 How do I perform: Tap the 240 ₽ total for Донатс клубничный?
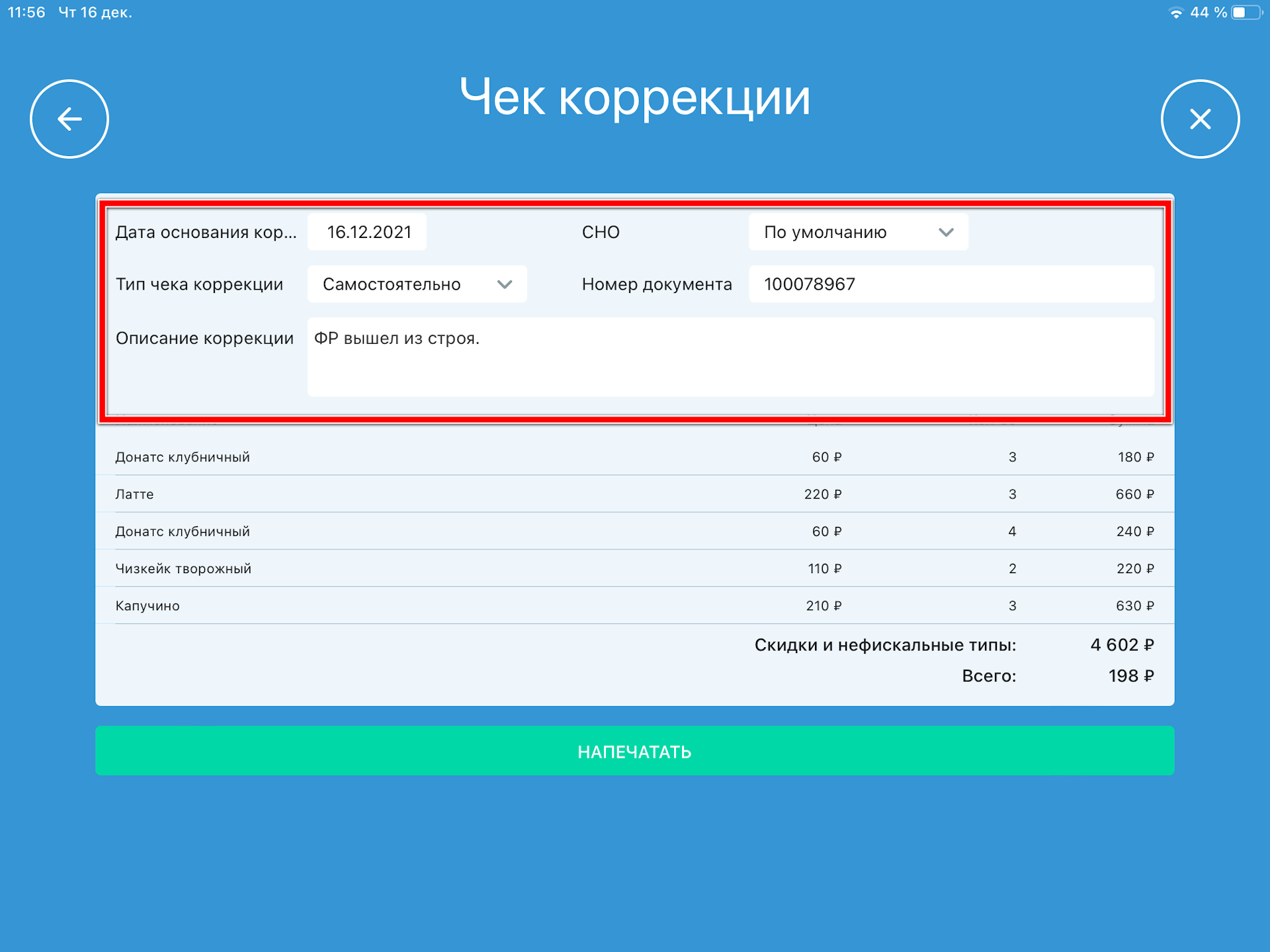pos(1134,532)
